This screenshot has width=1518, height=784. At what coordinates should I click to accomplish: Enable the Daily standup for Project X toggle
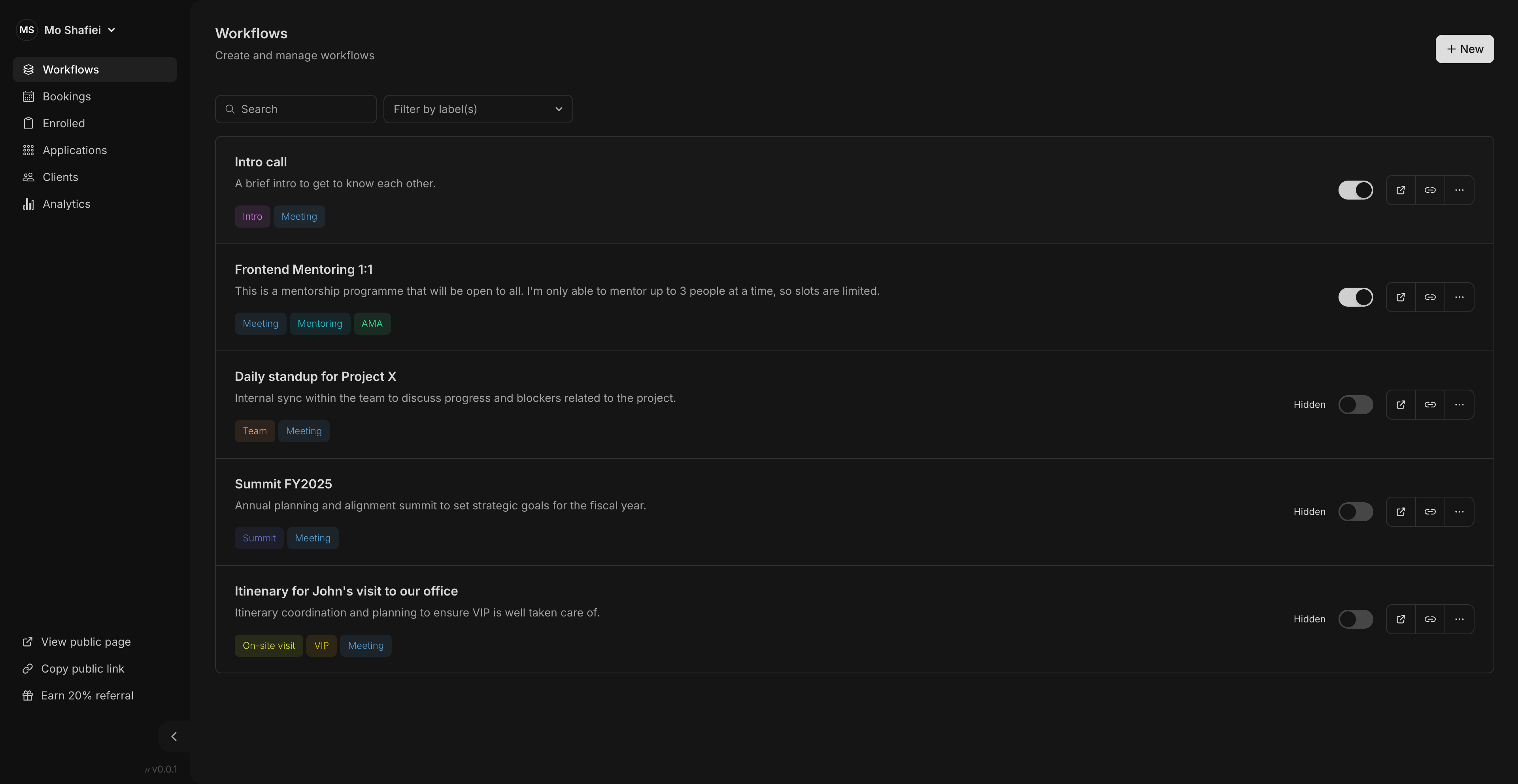pos(1356,405)
